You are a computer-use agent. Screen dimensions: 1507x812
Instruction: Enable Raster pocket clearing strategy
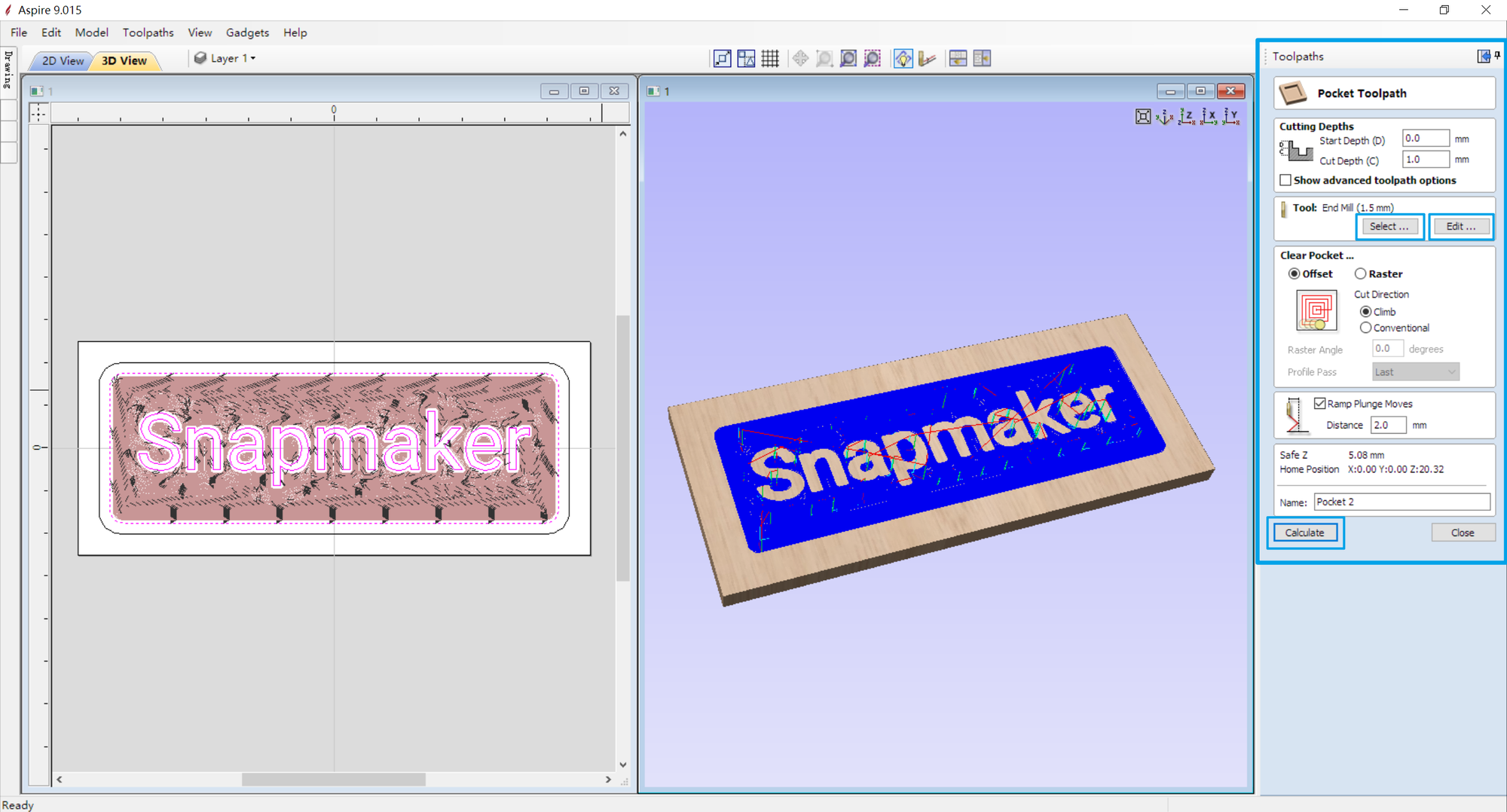1361,273
